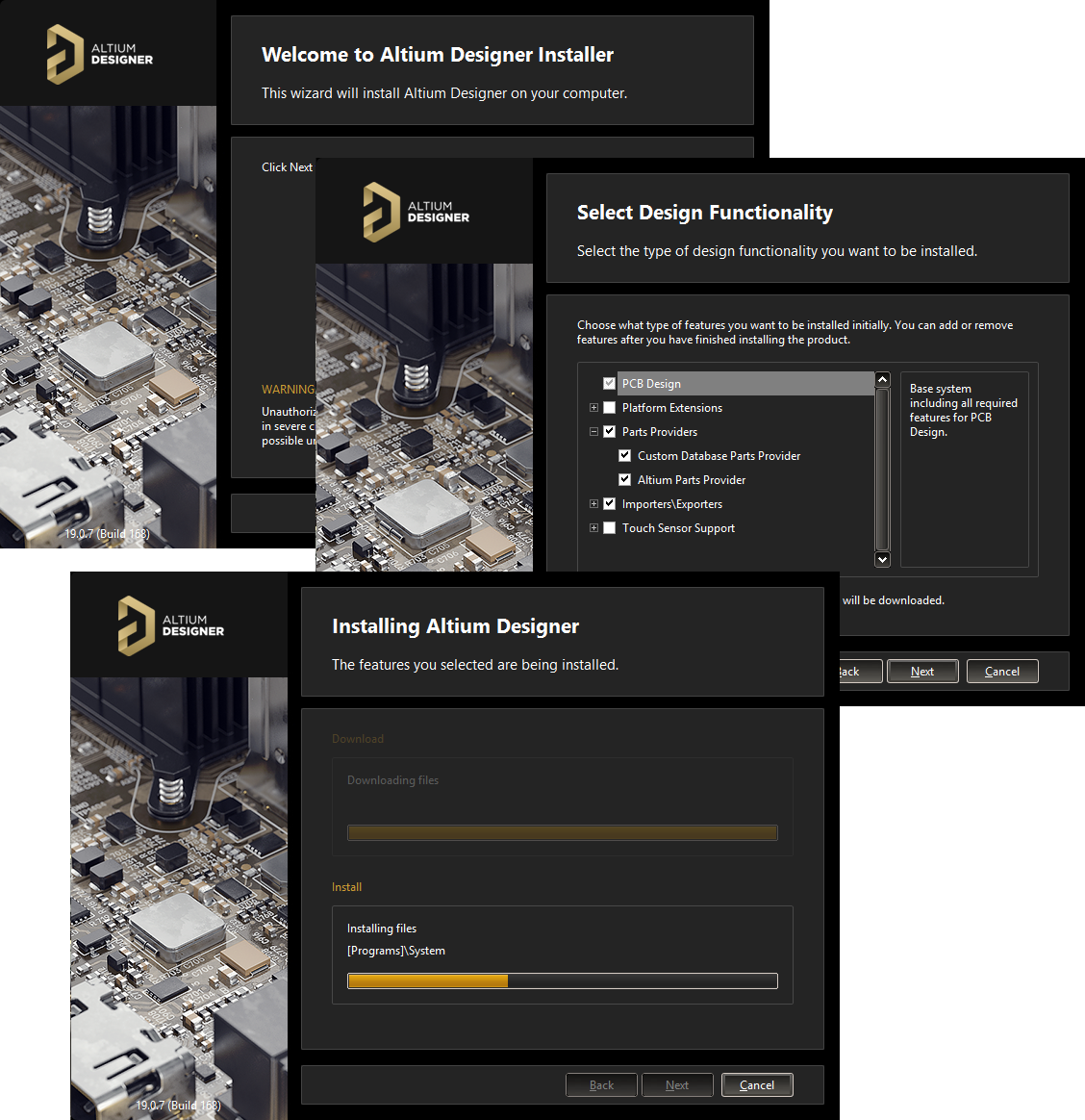
Task: Click the feature list vertical scrollbar track
Action: 882,470
